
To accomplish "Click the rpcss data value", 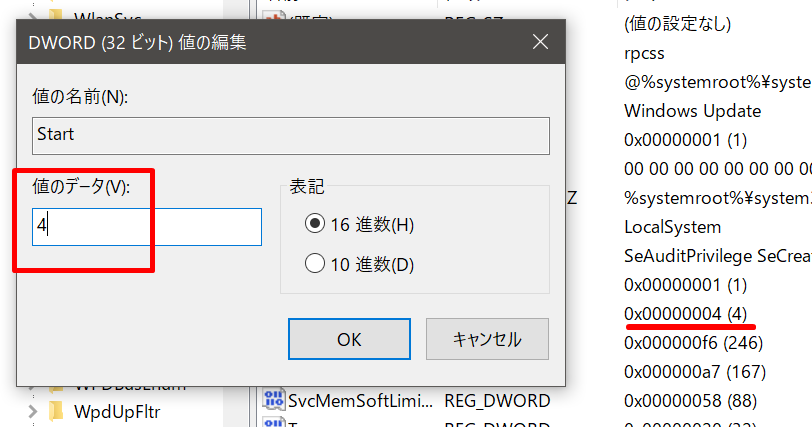I will coord(644,54).
